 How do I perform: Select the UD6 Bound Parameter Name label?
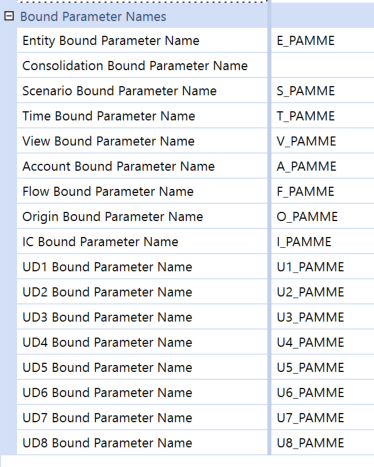tap(107, 393)
